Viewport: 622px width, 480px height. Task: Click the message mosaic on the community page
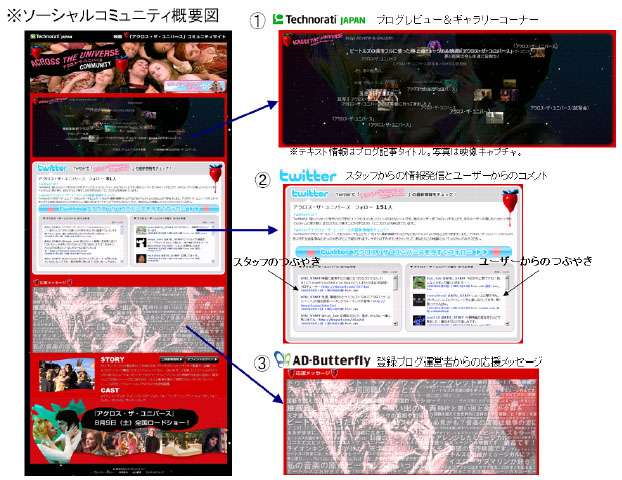(128, 320)
